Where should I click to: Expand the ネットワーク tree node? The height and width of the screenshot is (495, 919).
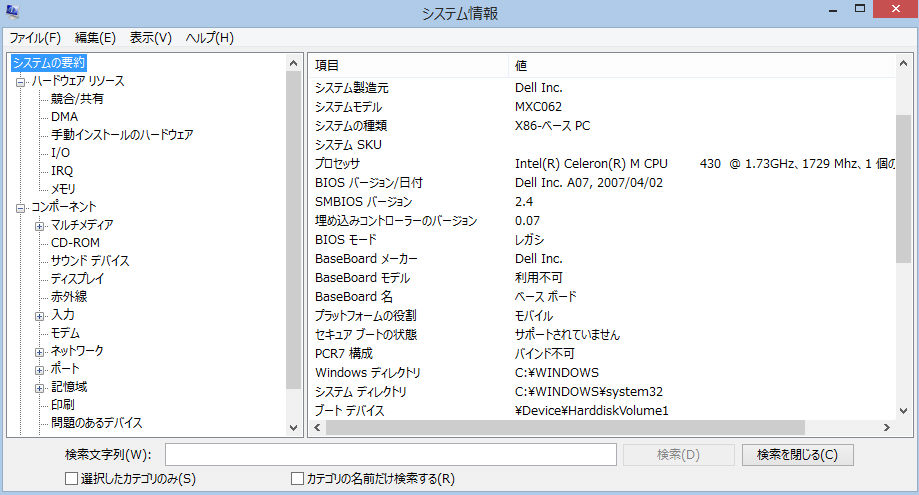40,351
